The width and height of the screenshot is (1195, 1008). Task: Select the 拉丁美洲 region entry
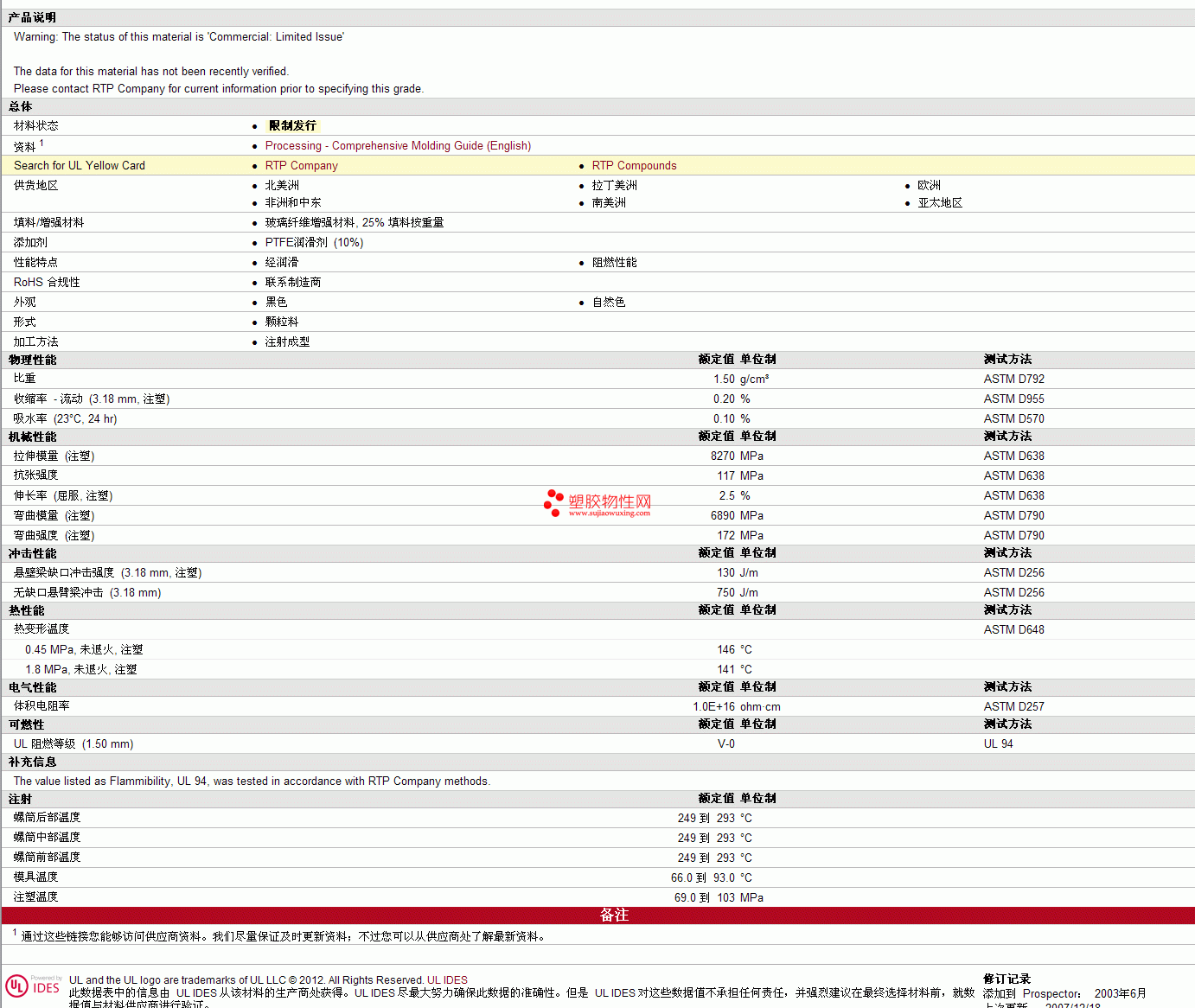tap(614, 186)
